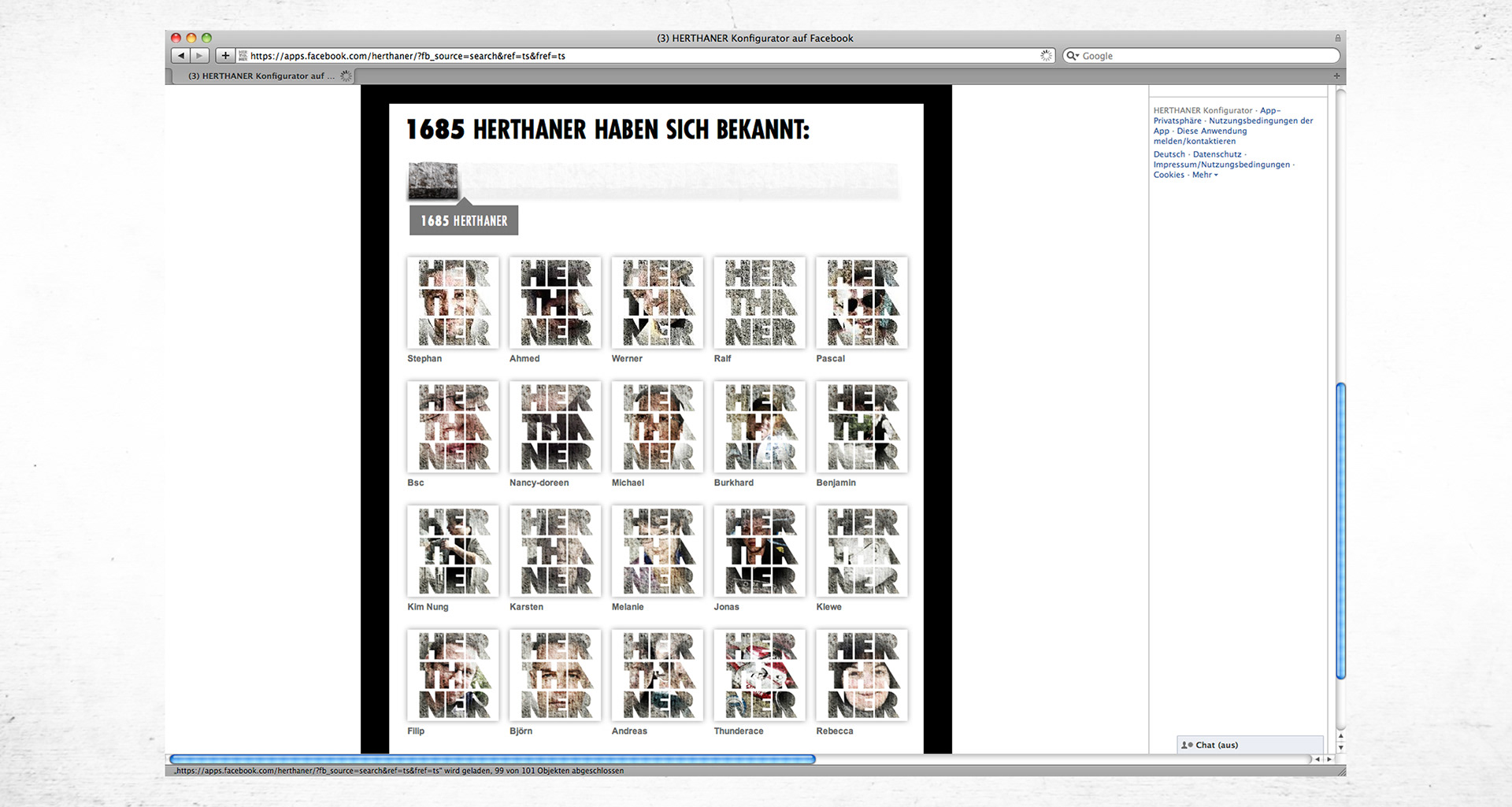The image size is (1512, 807).
Task: Open Rebecca's HERTHANER picture
Action: [x=862, y=676]
